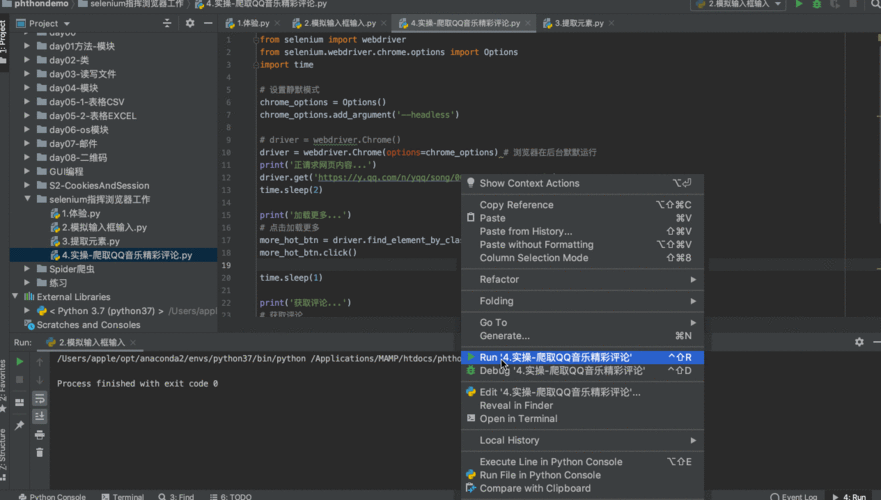Choose Paste from the context menu
Screen dimensions: 881x500
click(582, 218)
